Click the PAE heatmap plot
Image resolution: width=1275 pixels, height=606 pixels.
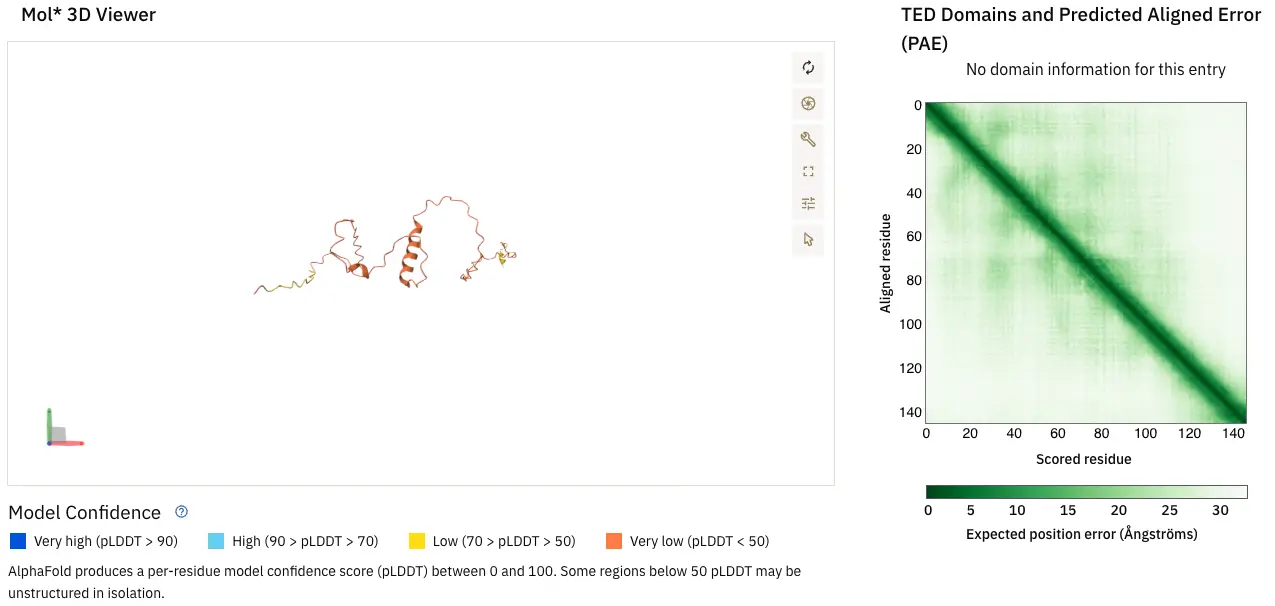point(1086,262)
